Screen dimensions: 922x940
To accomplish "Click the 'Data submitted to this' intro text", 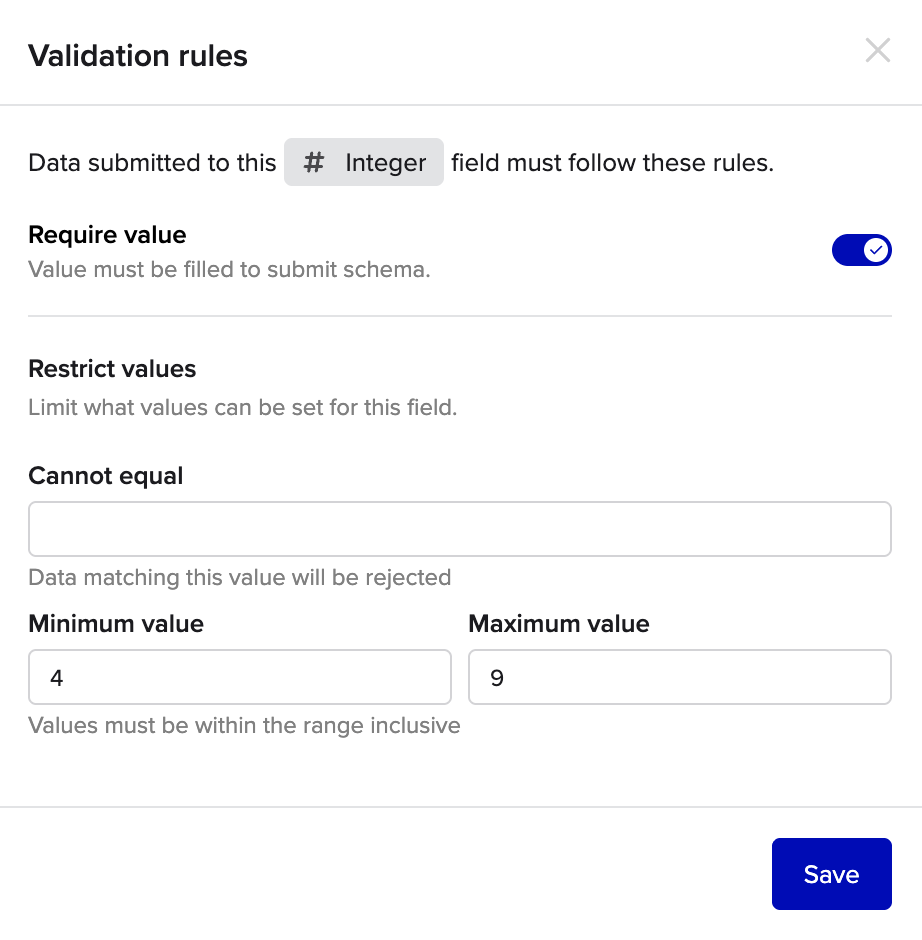I will click(152, 163).
